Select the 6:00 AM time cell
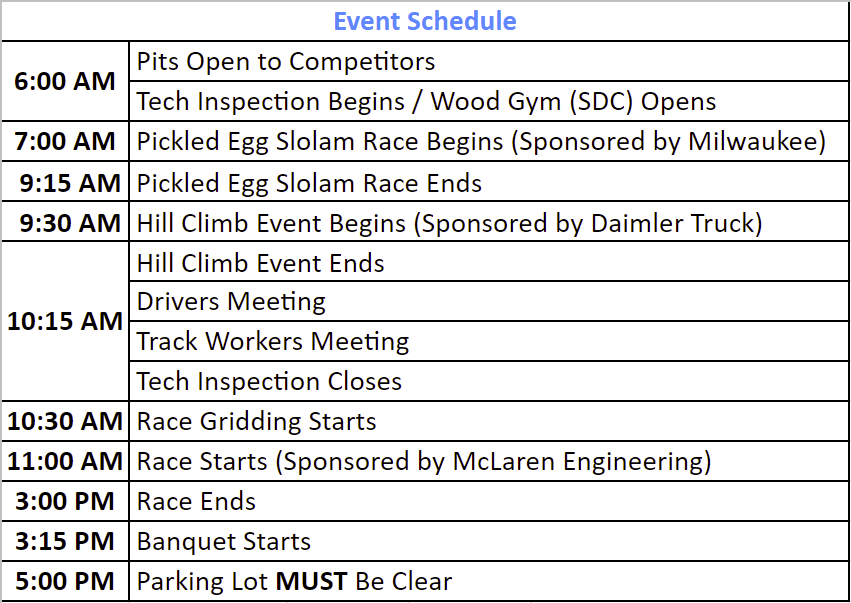The image size is (851, 603). click(65, 81)
